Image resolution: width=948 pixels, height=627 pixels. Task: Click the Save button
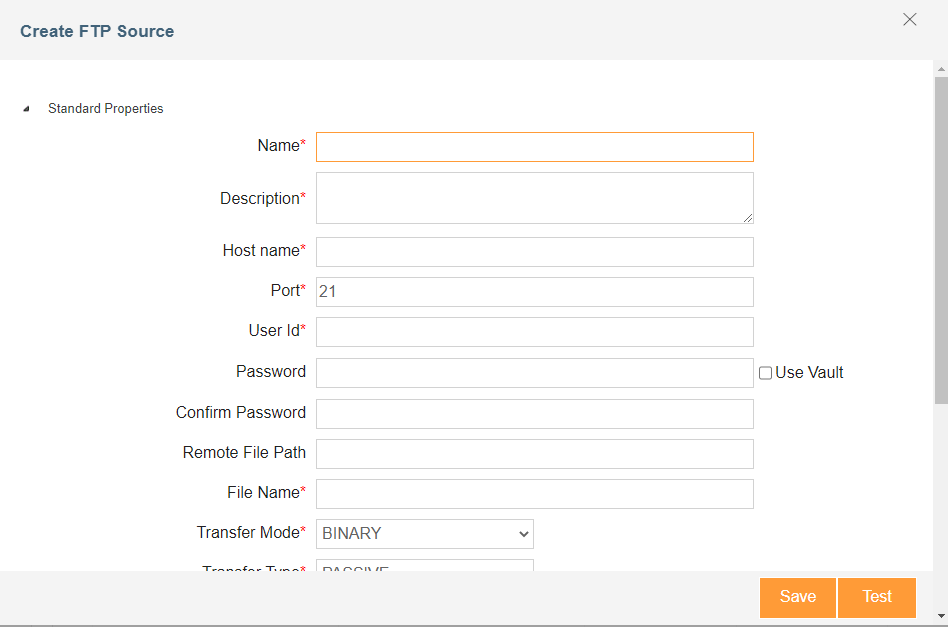click(x=797, y=597)
